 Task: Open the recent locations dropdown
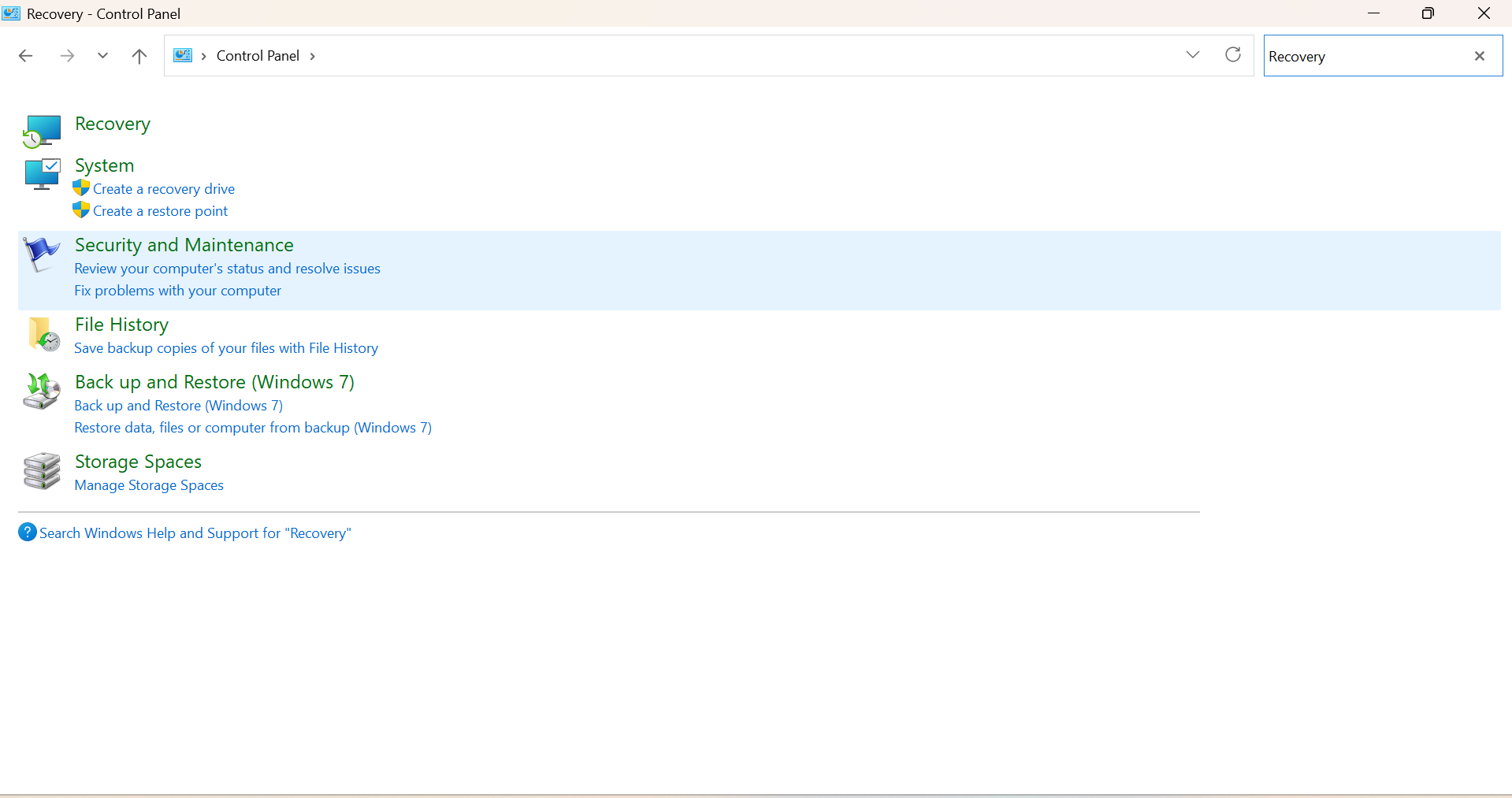(102, 56)
